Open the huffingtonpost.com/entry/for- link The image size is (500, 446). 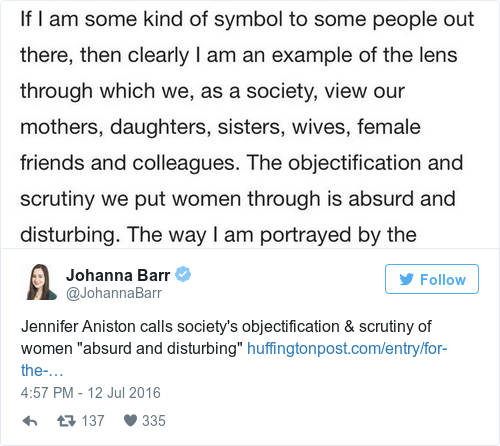point(347,349)
